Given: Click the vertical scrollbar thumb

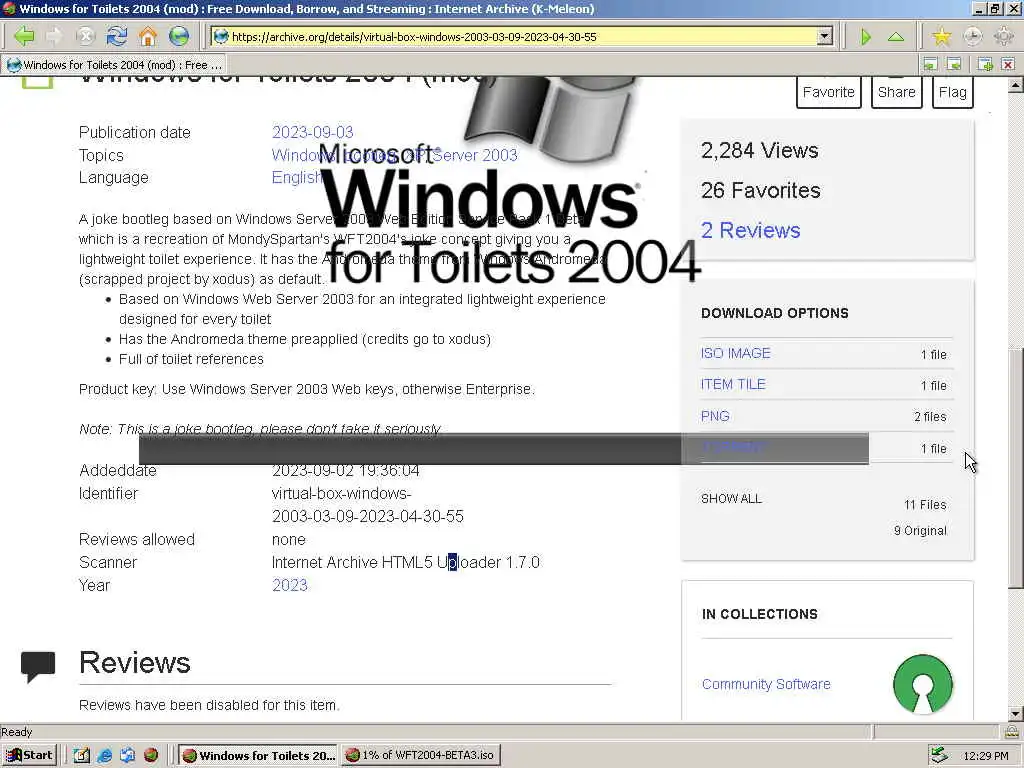Looking at the screenshot, I should [x=1015, y=468].
